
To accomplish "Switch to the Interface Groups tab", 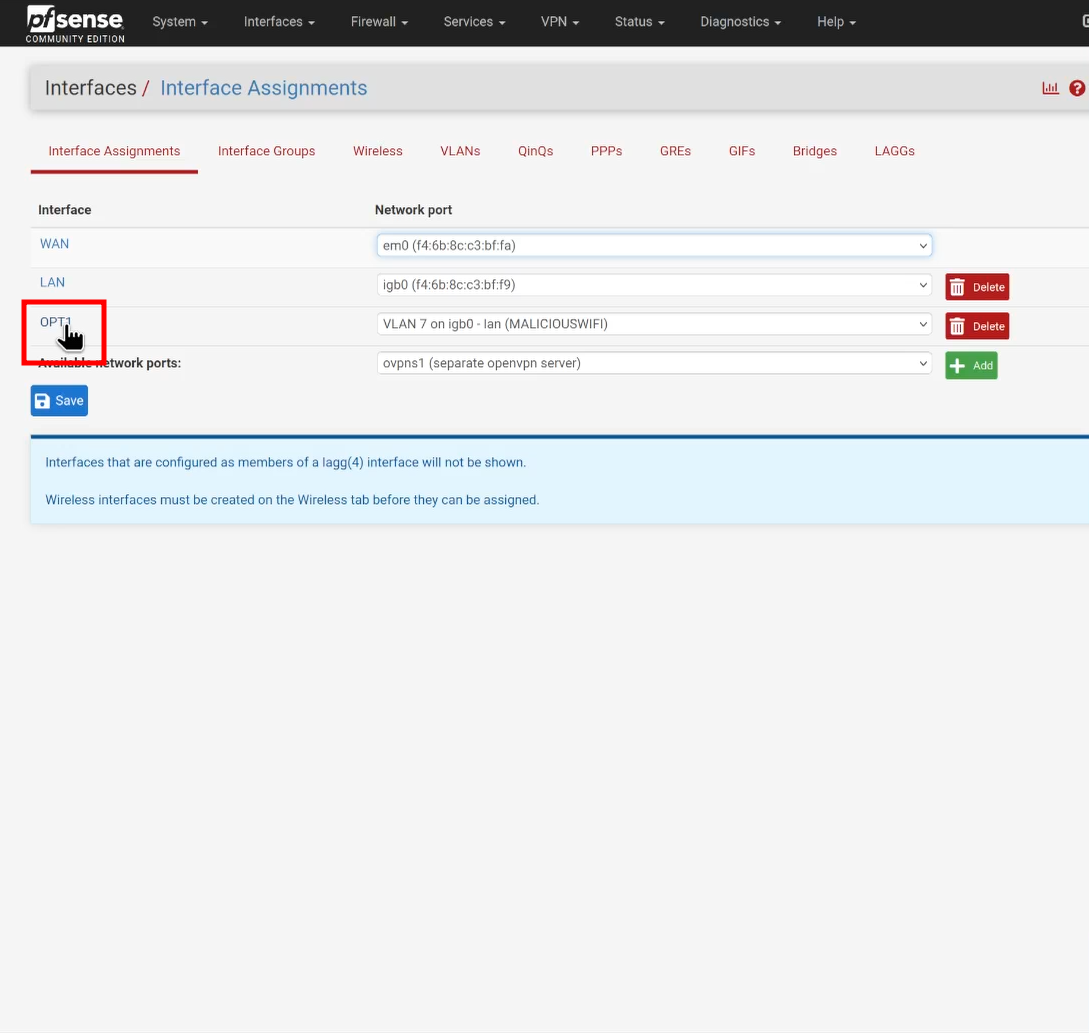I will (x=267, y=151).
